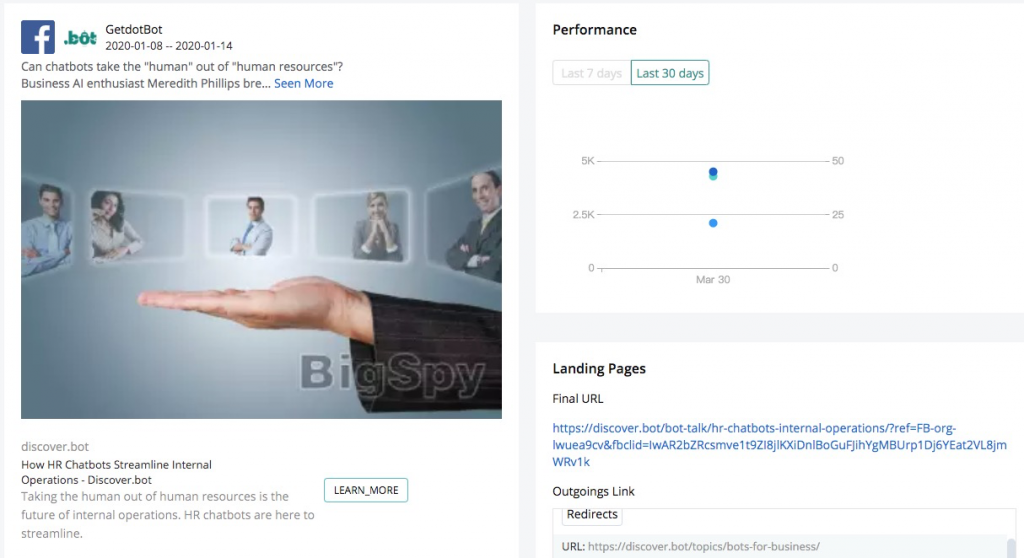Image resolution: width=1024 pixels, height=558 pixels.
Task: Click the .bot advertiser logo
Action: point(80,38)
